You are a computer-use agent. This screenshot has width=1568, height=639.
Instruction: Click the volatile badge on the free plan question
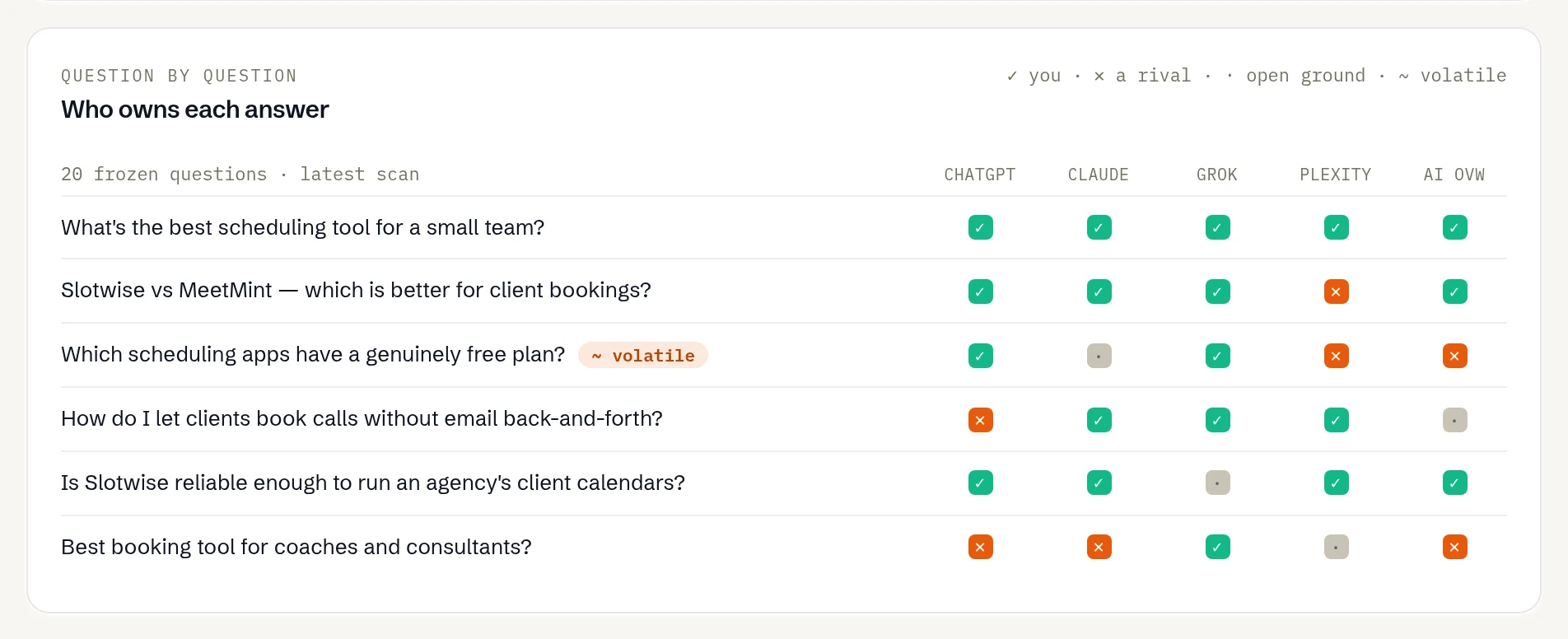pyautogui.click(x=642, y=355)
